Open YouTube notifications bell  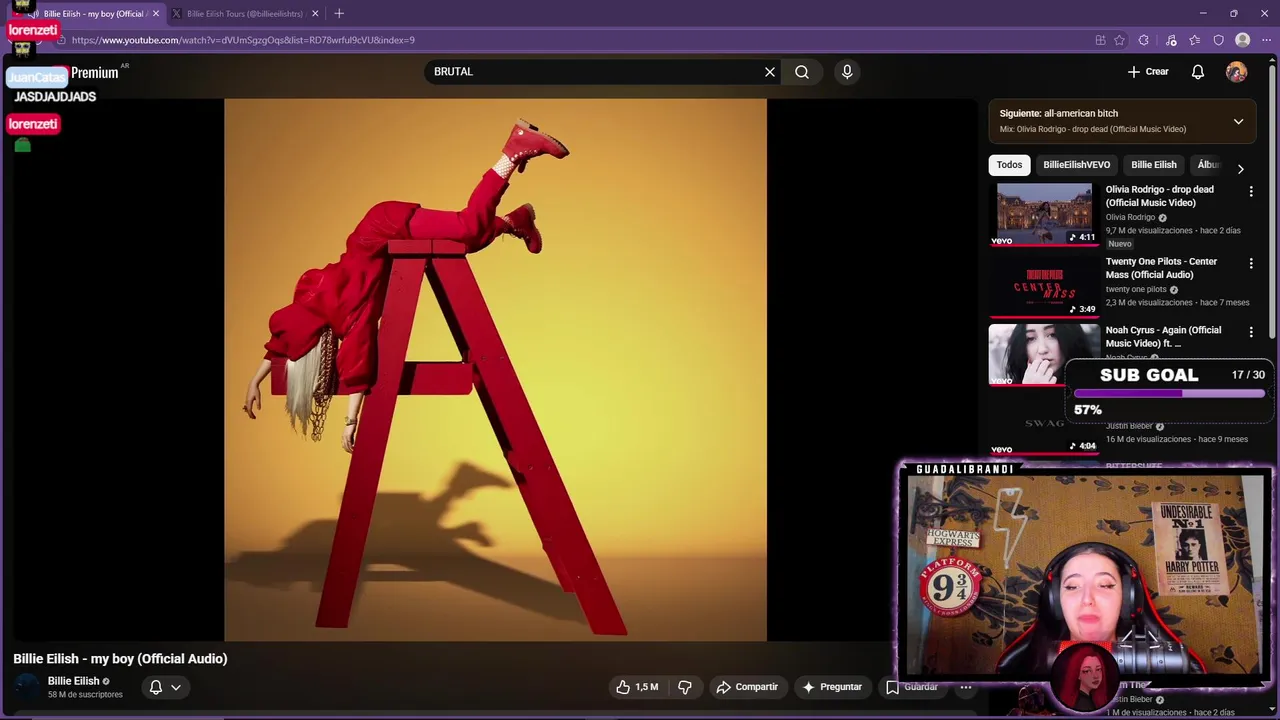pyautogui.click(x=1198, y=72)
